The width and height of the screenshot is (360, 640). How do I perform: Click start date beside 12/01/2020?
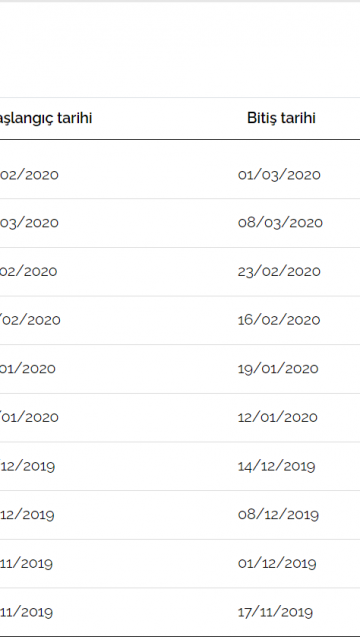click(x=29, y=417)
